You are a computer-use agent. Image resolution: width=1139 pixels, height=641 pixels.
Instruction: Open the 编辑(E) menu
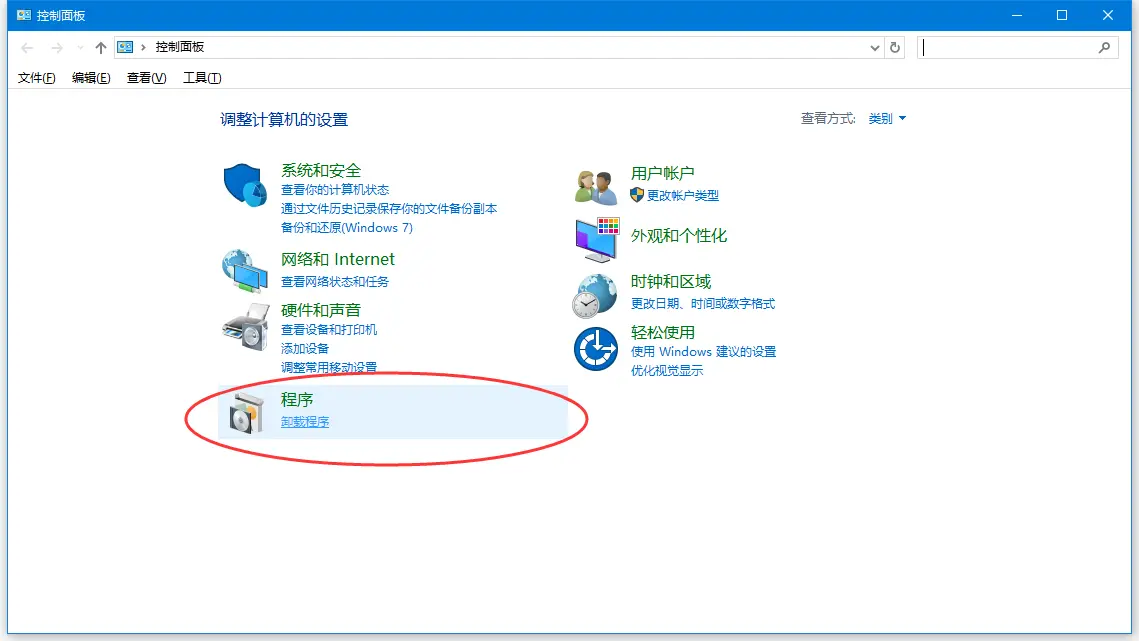tap(91, 78)
